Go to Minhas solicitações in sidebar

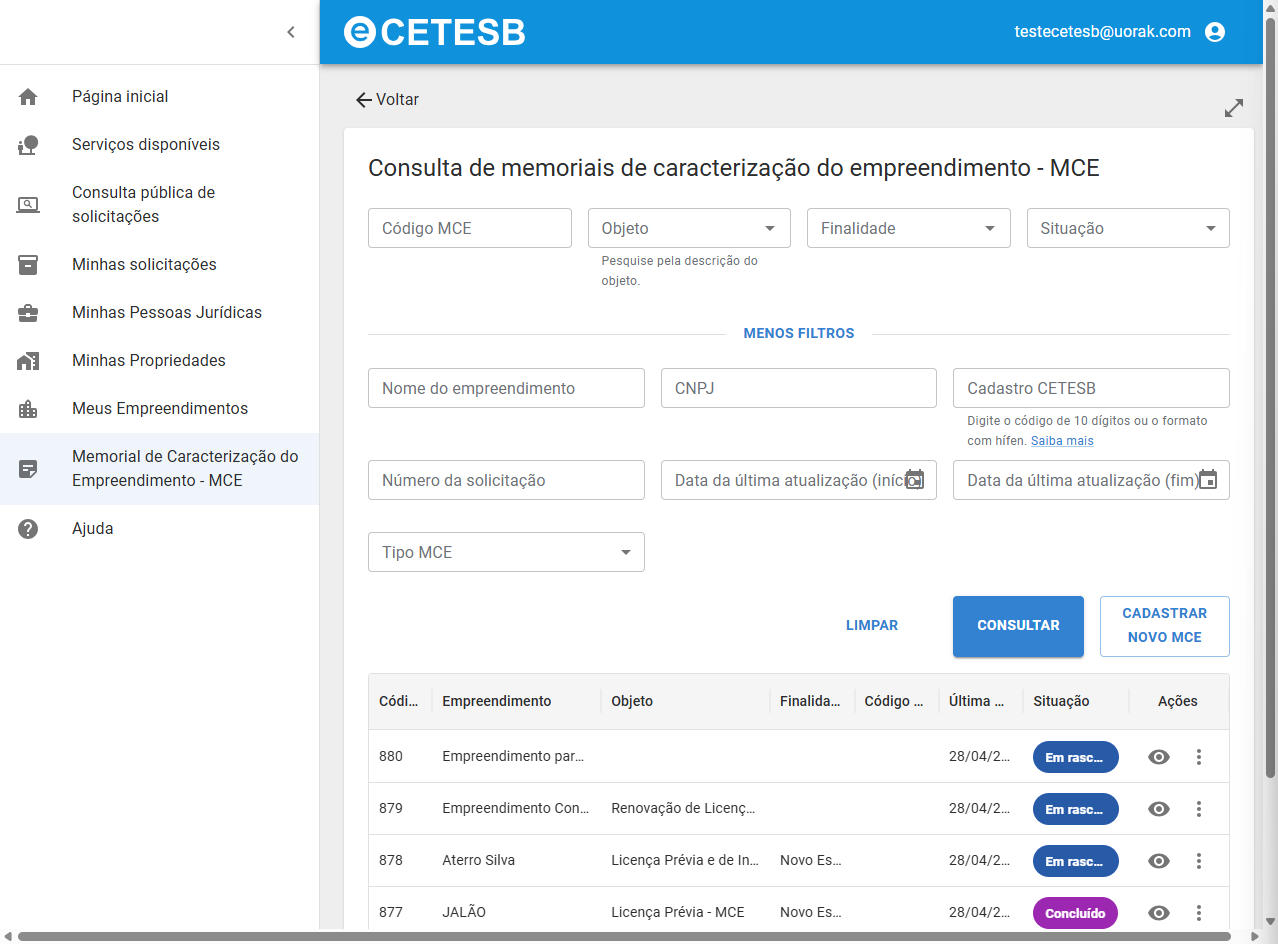[144, 265]
